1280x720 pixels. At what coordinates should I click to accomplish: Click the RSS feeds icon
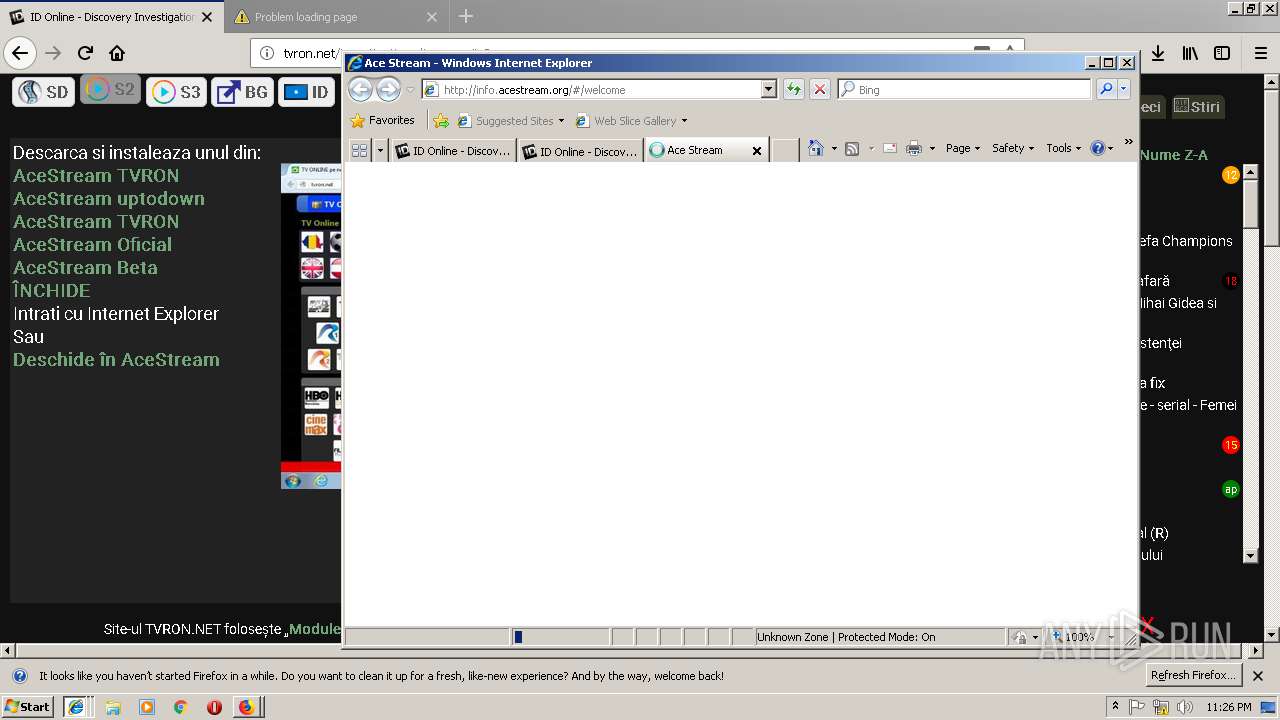click(852, 148)
